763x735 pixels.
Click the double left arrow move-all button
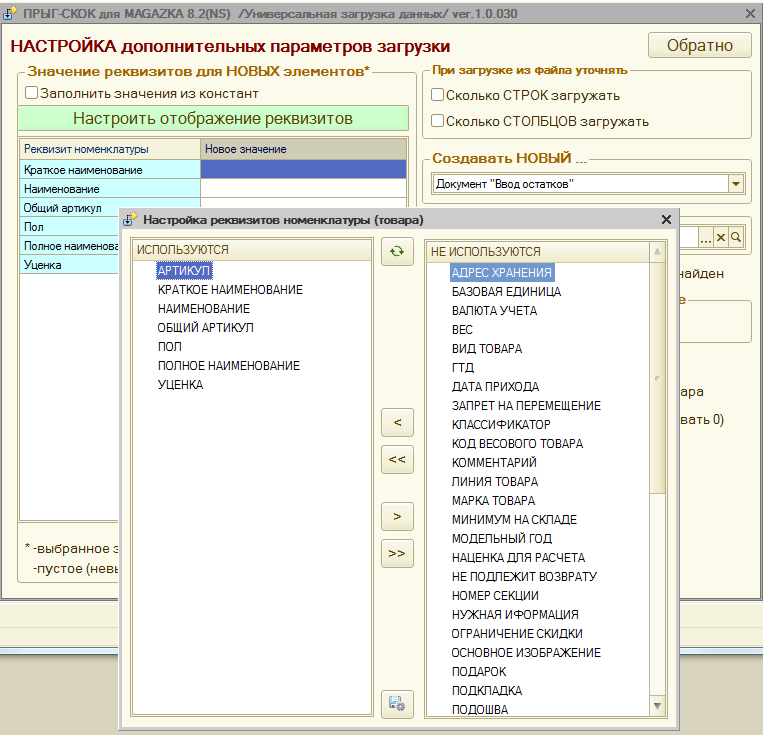pyautogui.click(x=397, y=459)
